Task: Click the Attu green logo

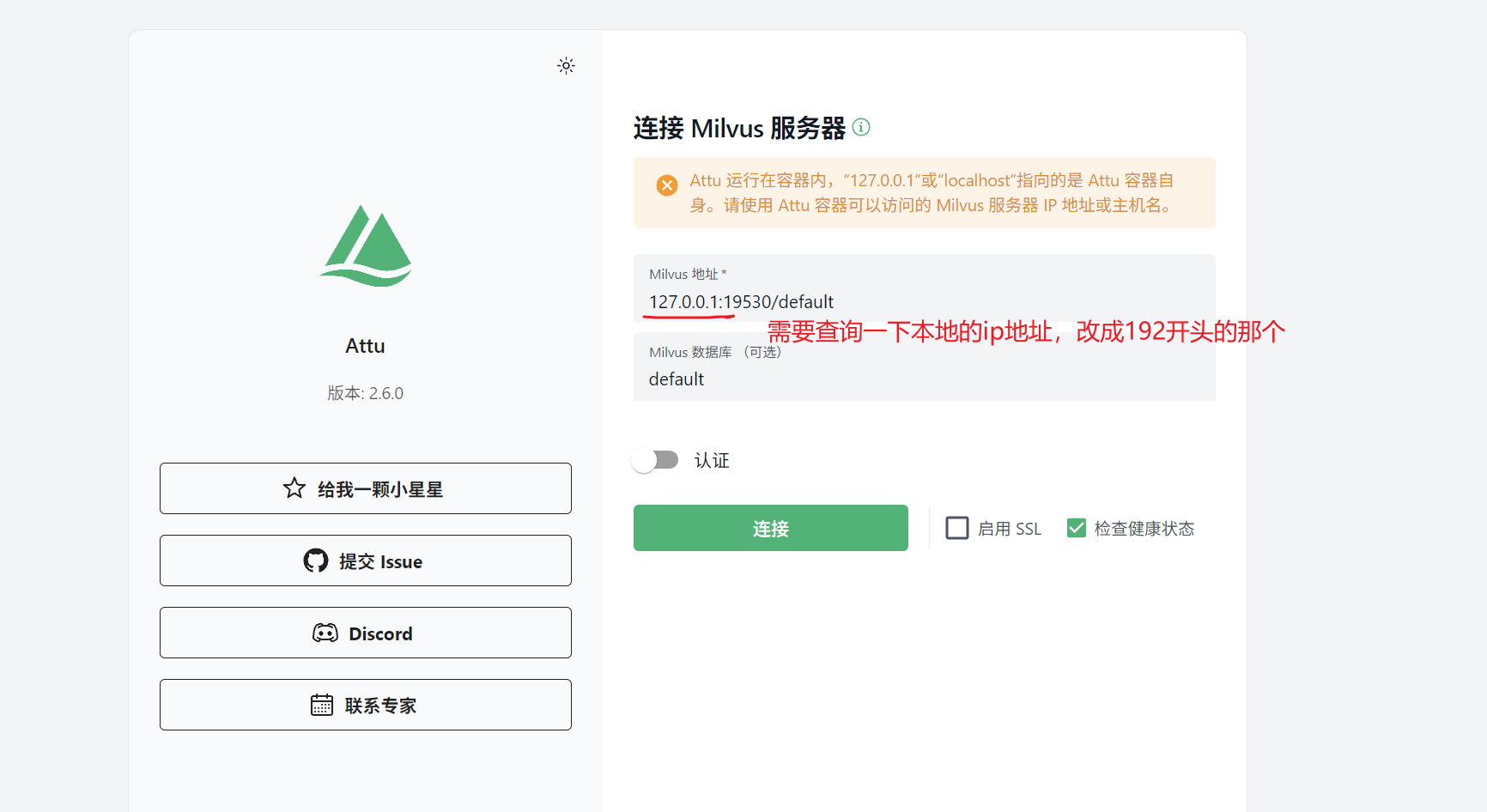Action: (366, 245)
